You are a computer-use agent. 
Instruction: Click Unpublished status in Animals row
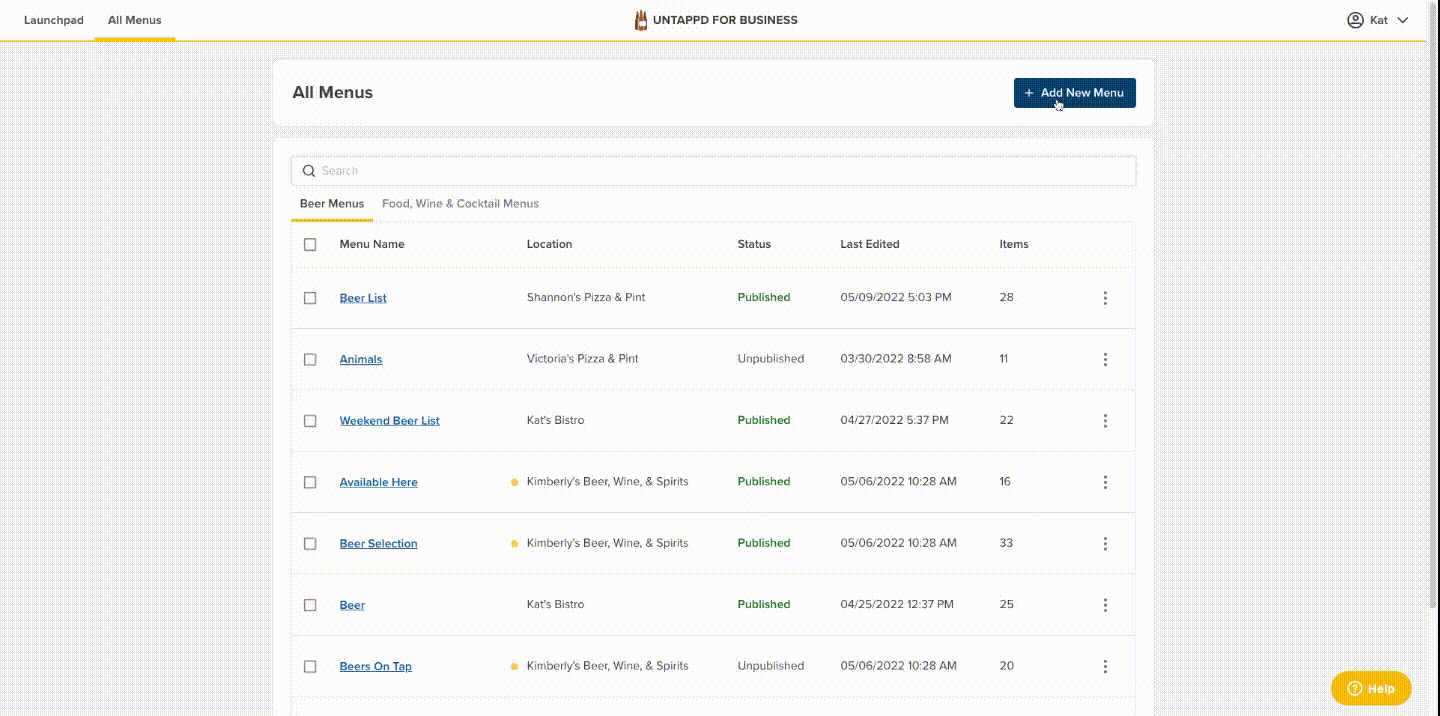click(x=771, y=359)
